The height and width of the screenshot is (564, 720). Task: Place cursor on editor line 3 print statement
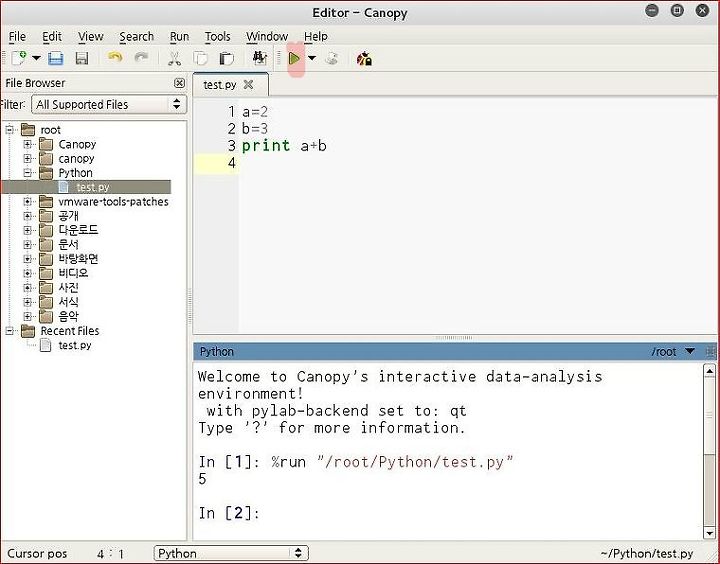[x=284, y=146]
